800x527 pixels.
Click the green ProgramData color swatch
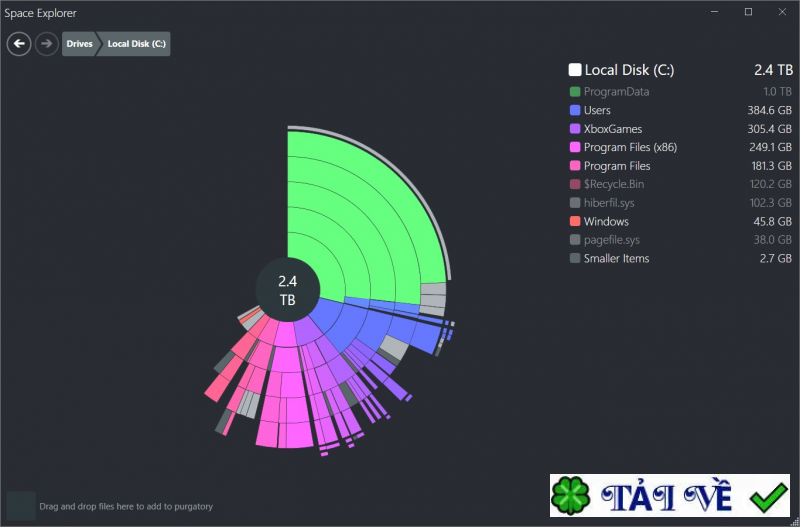[575, 92]
